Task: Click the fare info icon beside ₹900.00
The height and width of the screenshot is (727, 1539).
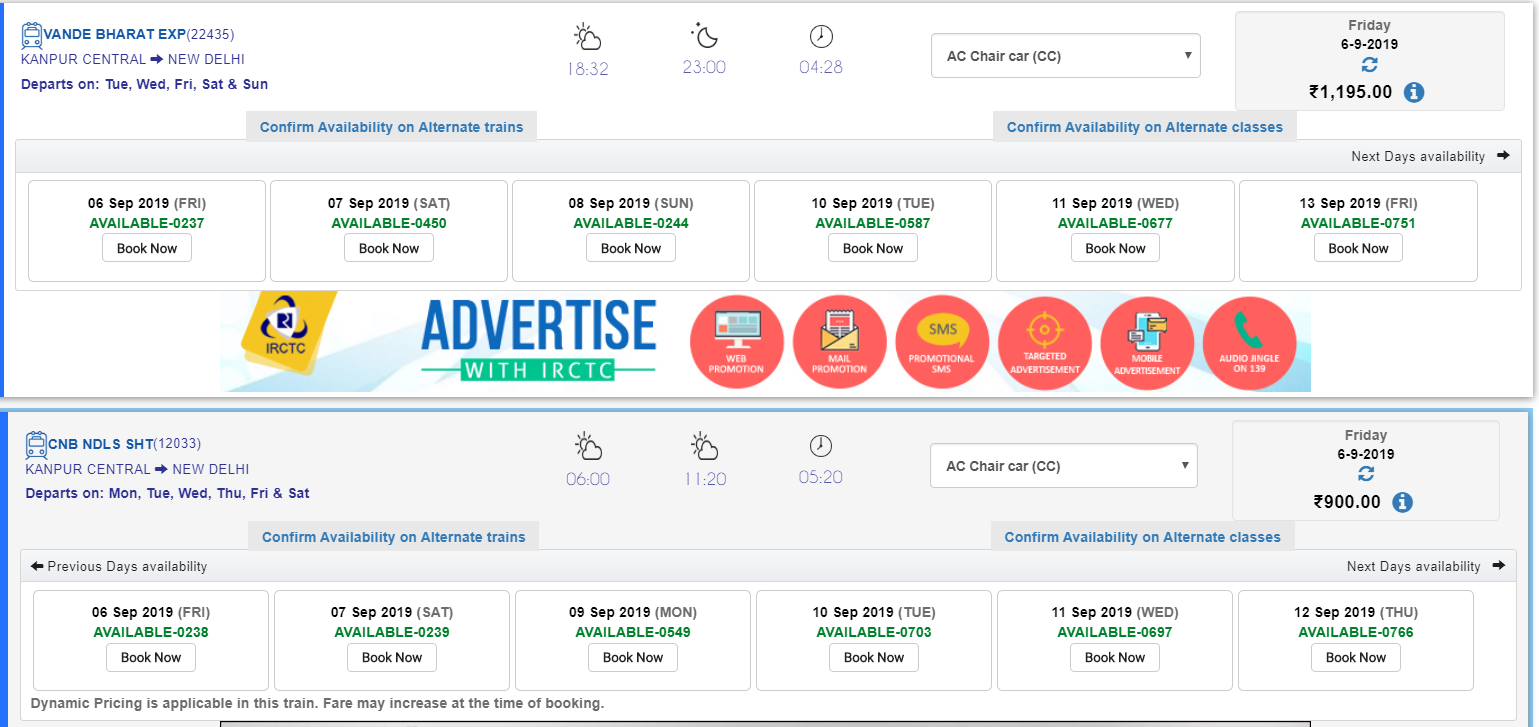Action: click(1402, 502)
